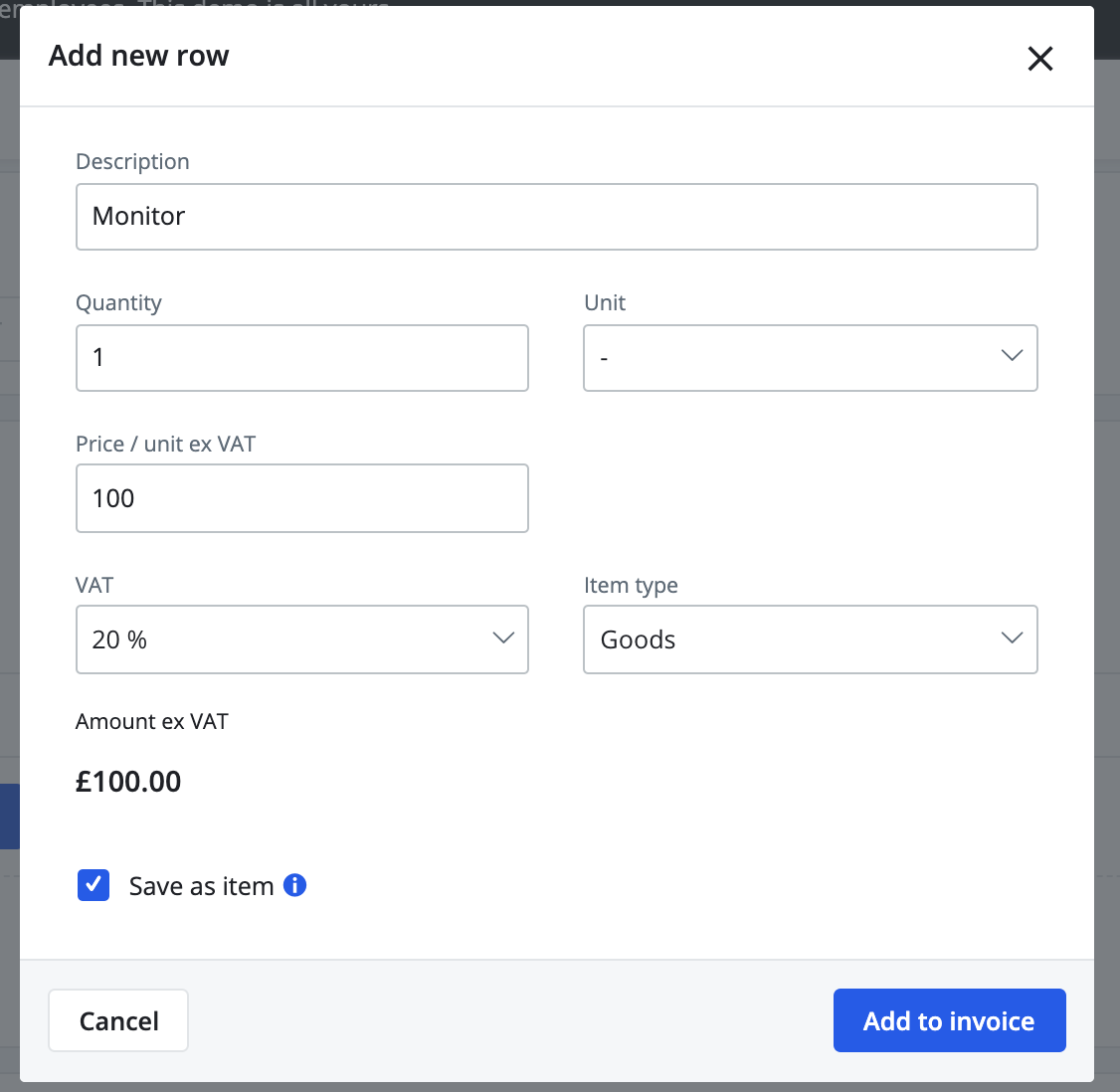Click the Add to invoice button
The width and height of the screenshot is (1120, 1092).
tap(949, 1020)
